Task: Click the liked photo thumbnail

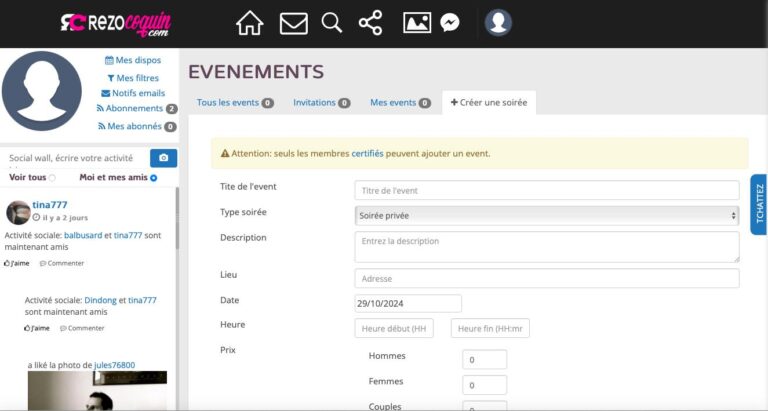Action: 97,390
